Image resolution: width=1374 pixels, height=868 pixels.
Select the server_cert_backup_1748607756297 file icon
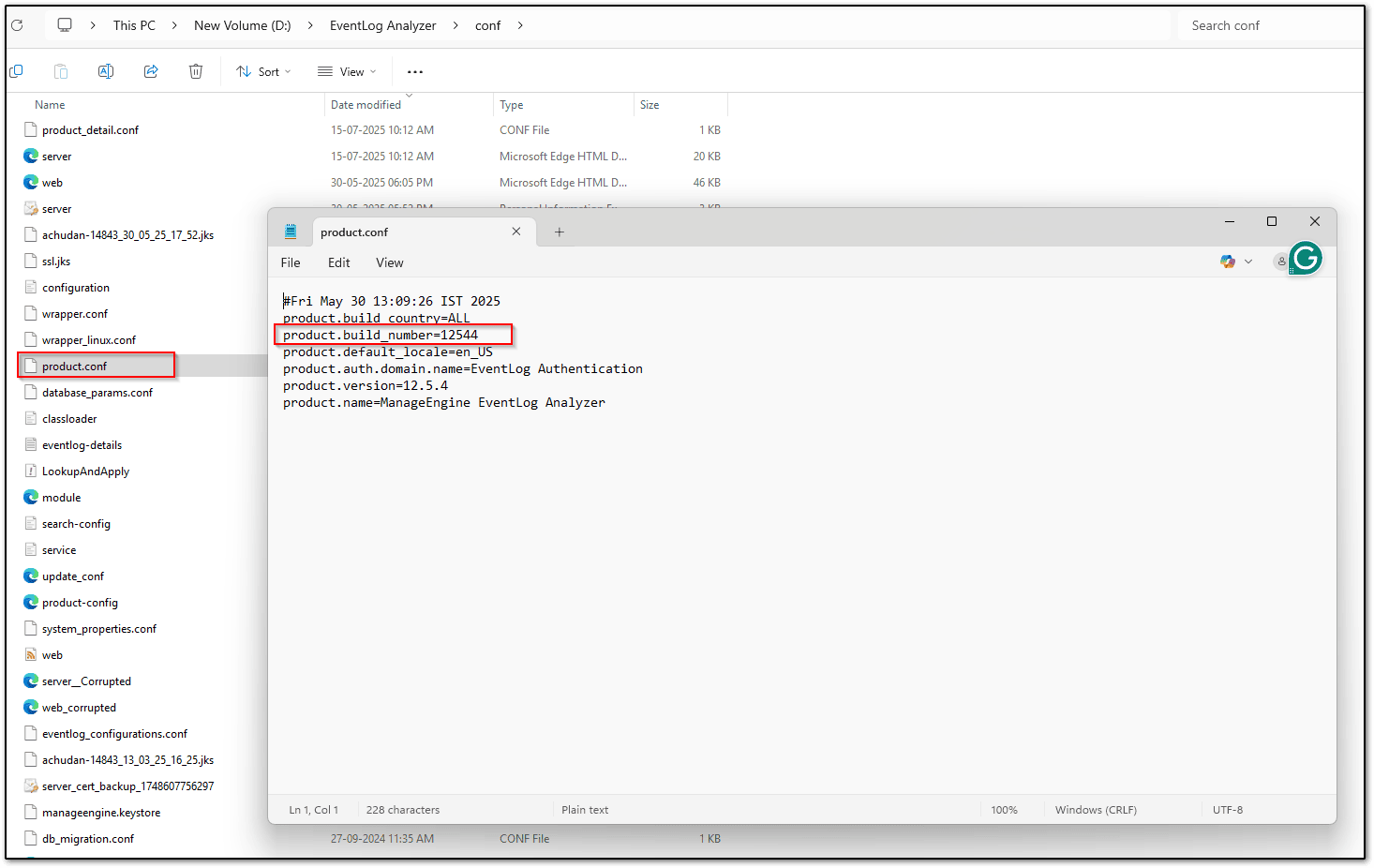[x=31, y=786]
